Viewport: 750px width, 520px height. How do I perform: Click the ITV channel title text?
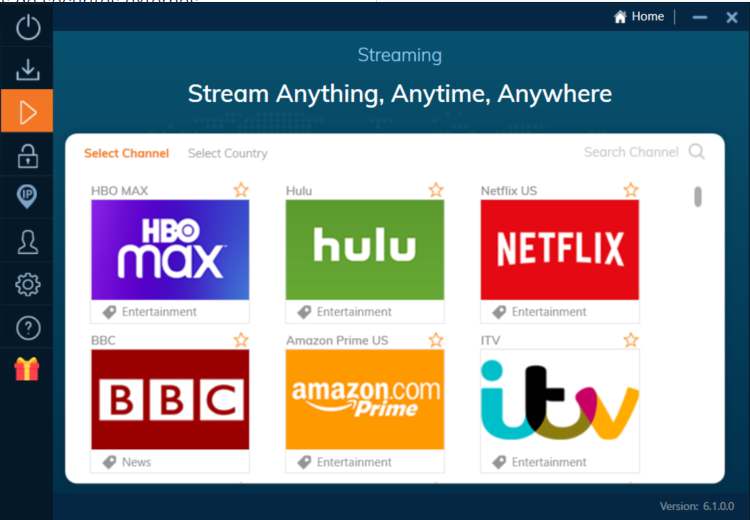490,341
